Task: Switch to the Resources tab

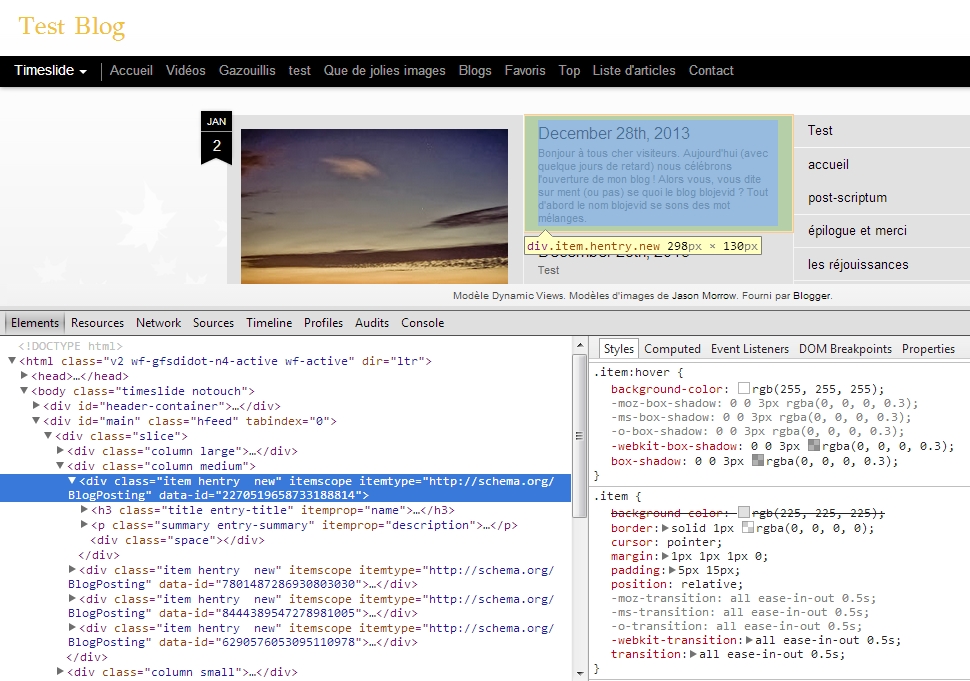Action: pyautogui.click(x=97, y=323)
